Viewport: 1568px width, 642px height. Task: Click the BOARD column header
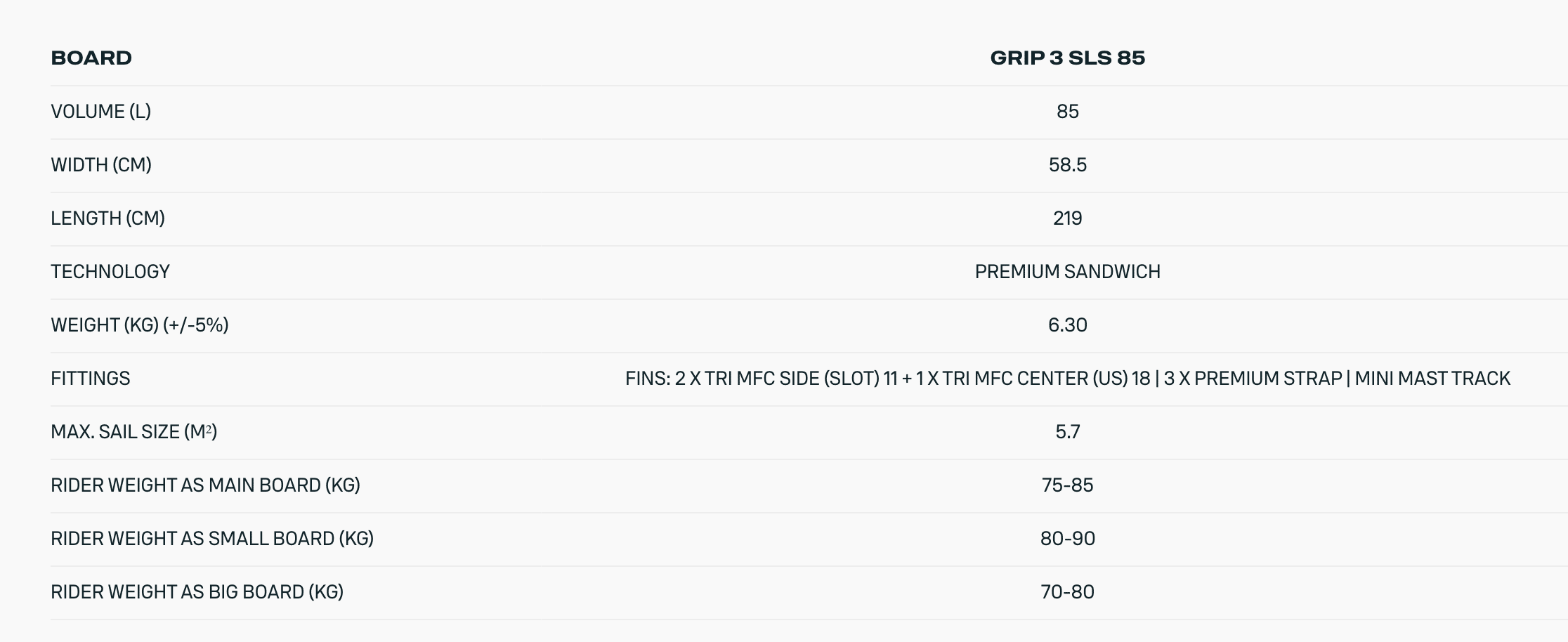(x=91, y=58)
